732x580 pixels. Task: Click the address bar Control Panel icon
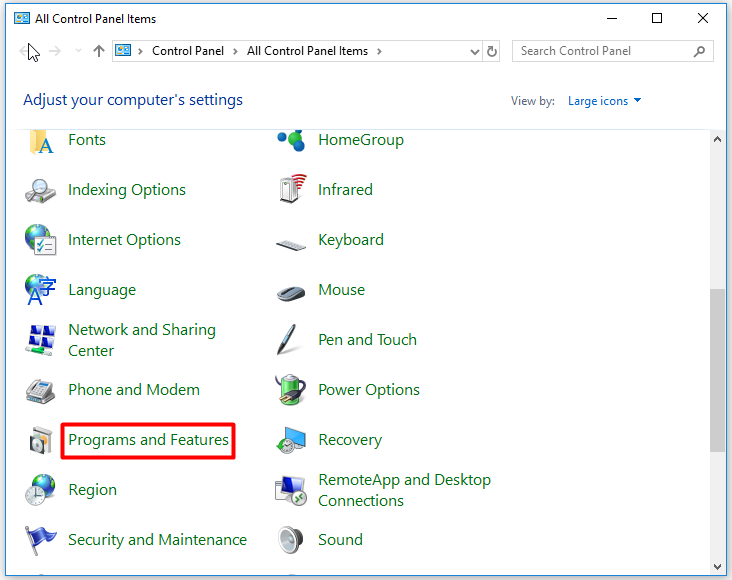pos(123,50)
